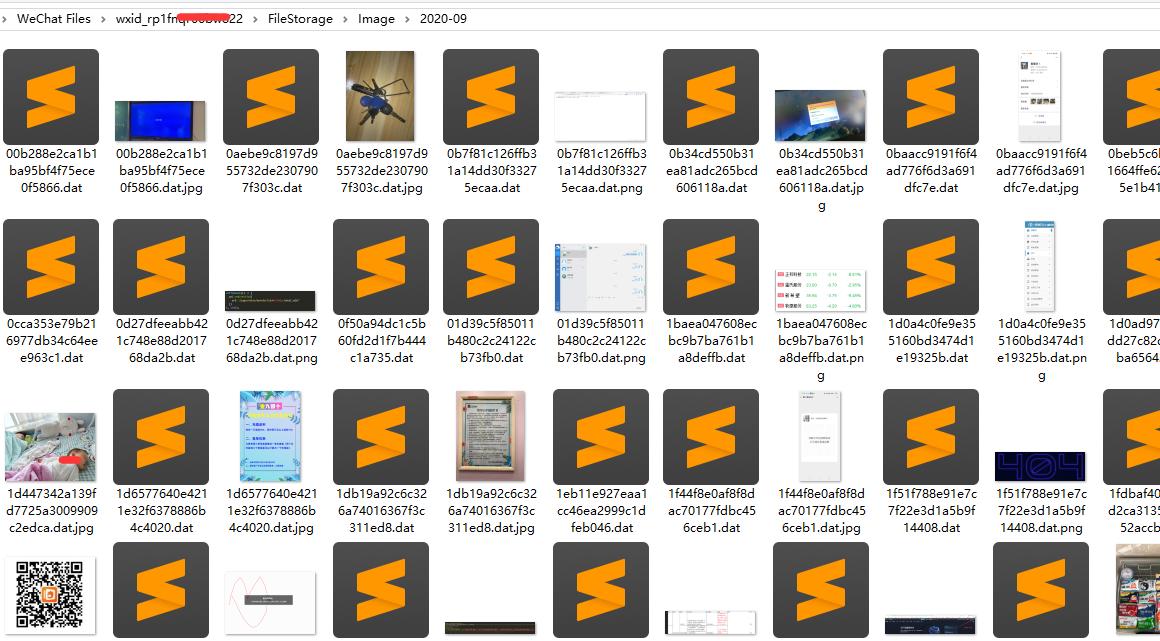Select 1d6577640e4211e32f6378886b4c4020.dat Sublime icon
The width and height of the screenshot is (1160, 641).
coord(161,437)
